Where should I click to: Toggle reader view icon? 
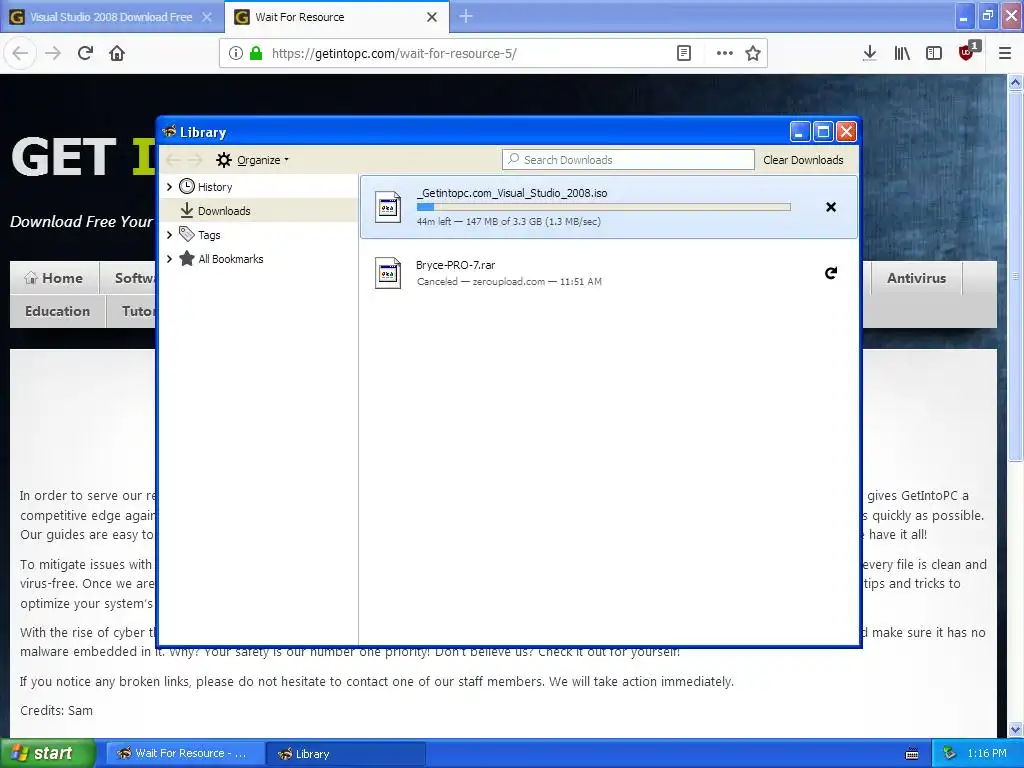[684, 54]
